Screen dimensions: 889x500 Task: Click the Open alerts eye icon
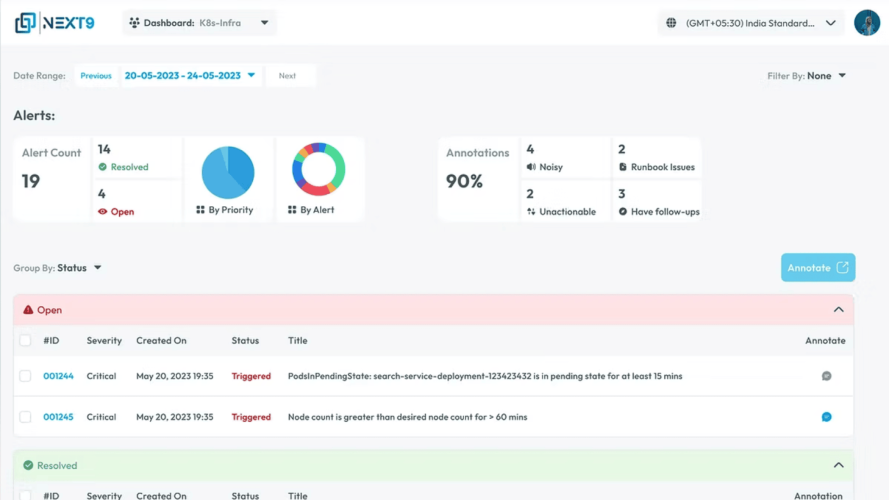click(x=102, y=211)
